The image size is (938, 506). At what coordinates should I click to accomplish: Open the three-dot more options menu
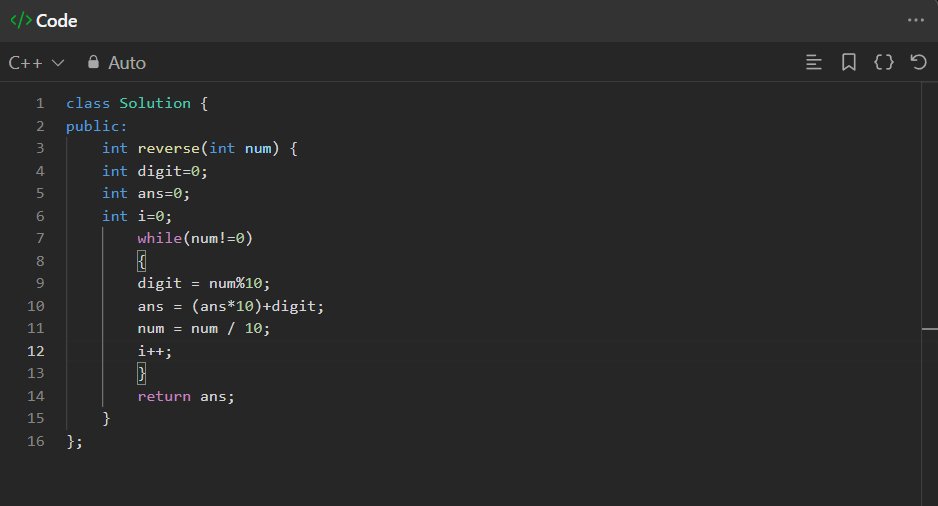tap(916, 20)
